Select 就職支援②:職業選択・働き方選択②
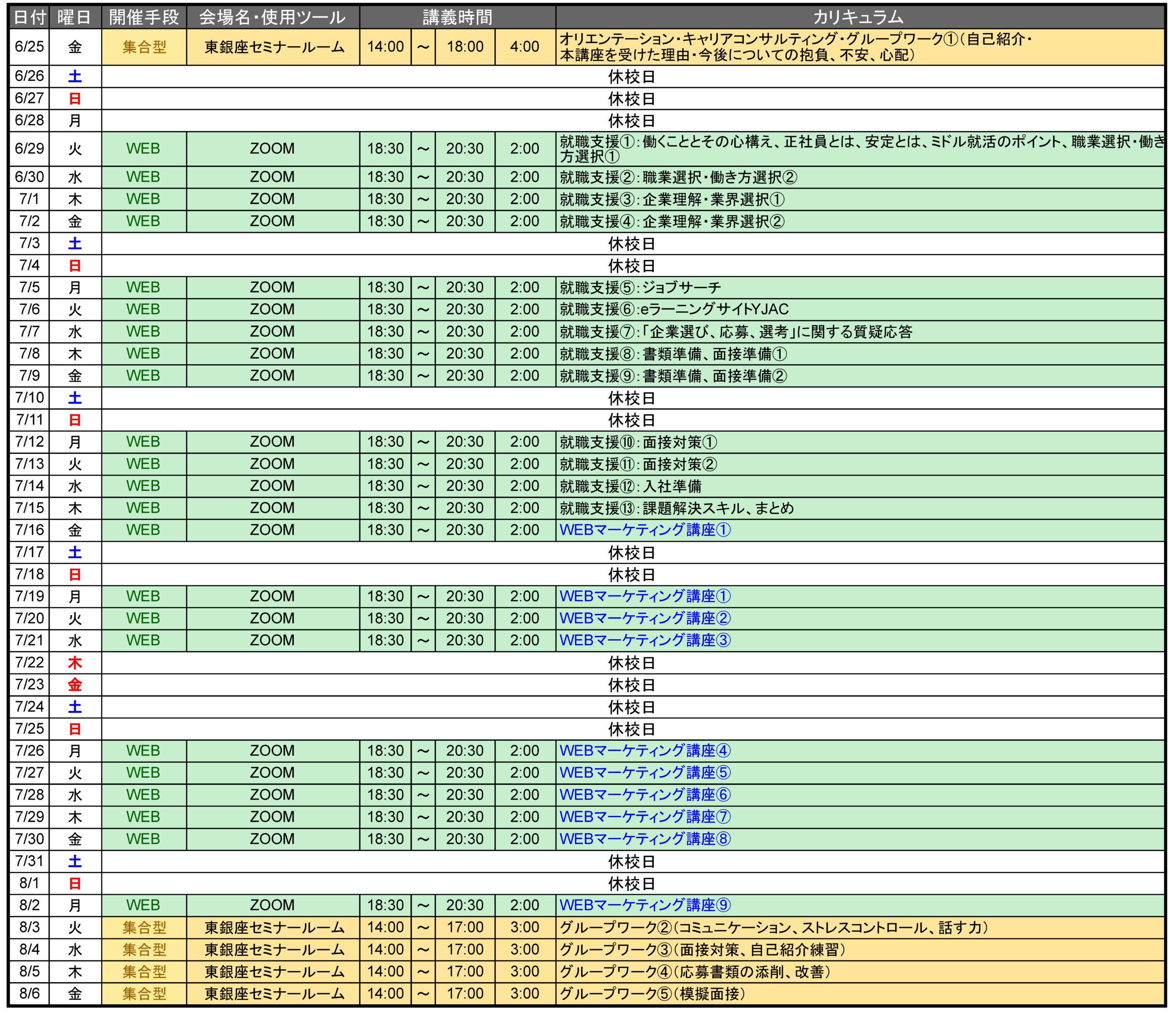Image resolution: width=1176 pixels, height=1017 pixels. click(678, 177)
